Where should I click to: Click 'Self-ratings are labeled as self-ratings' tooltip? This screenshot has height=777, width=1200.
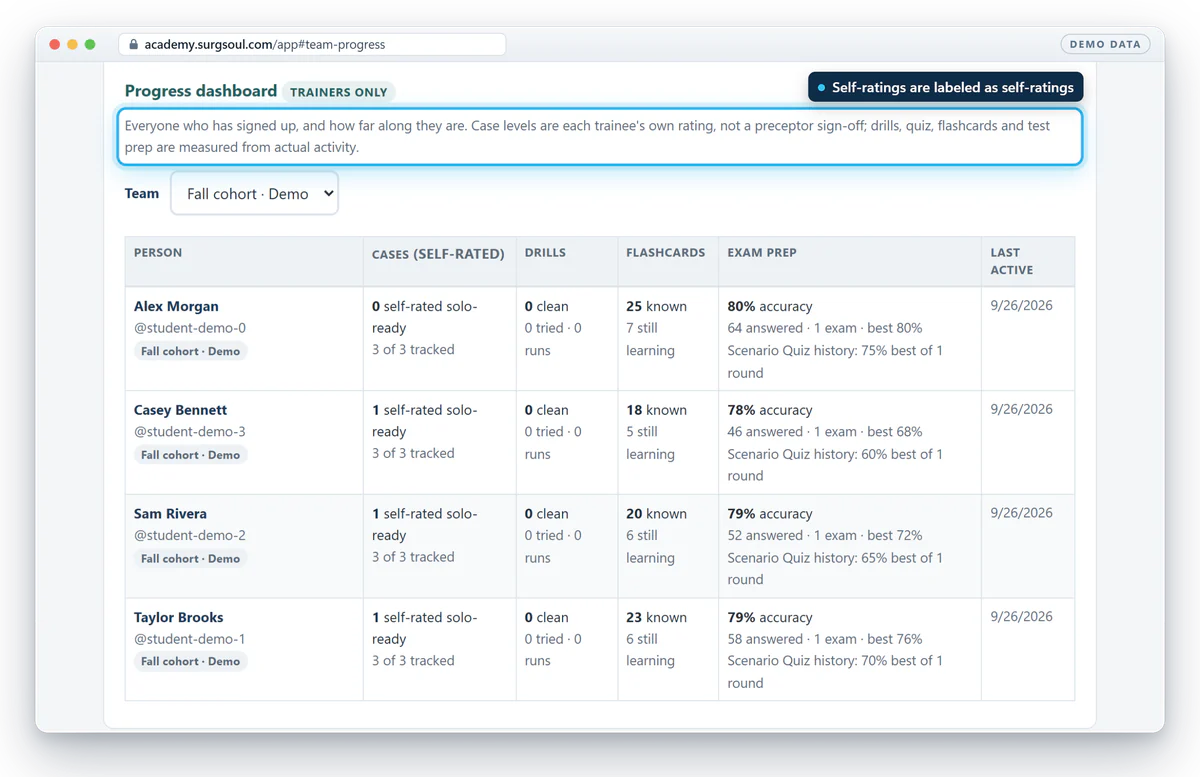click(x=945, y=87)
